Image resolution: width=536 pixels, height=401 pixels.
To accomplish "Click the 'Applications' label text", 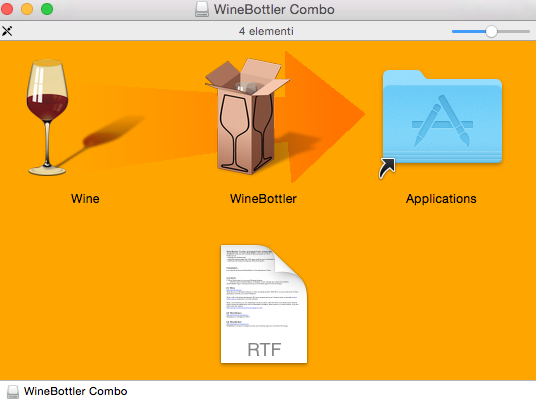I will (x=441, y=199).
